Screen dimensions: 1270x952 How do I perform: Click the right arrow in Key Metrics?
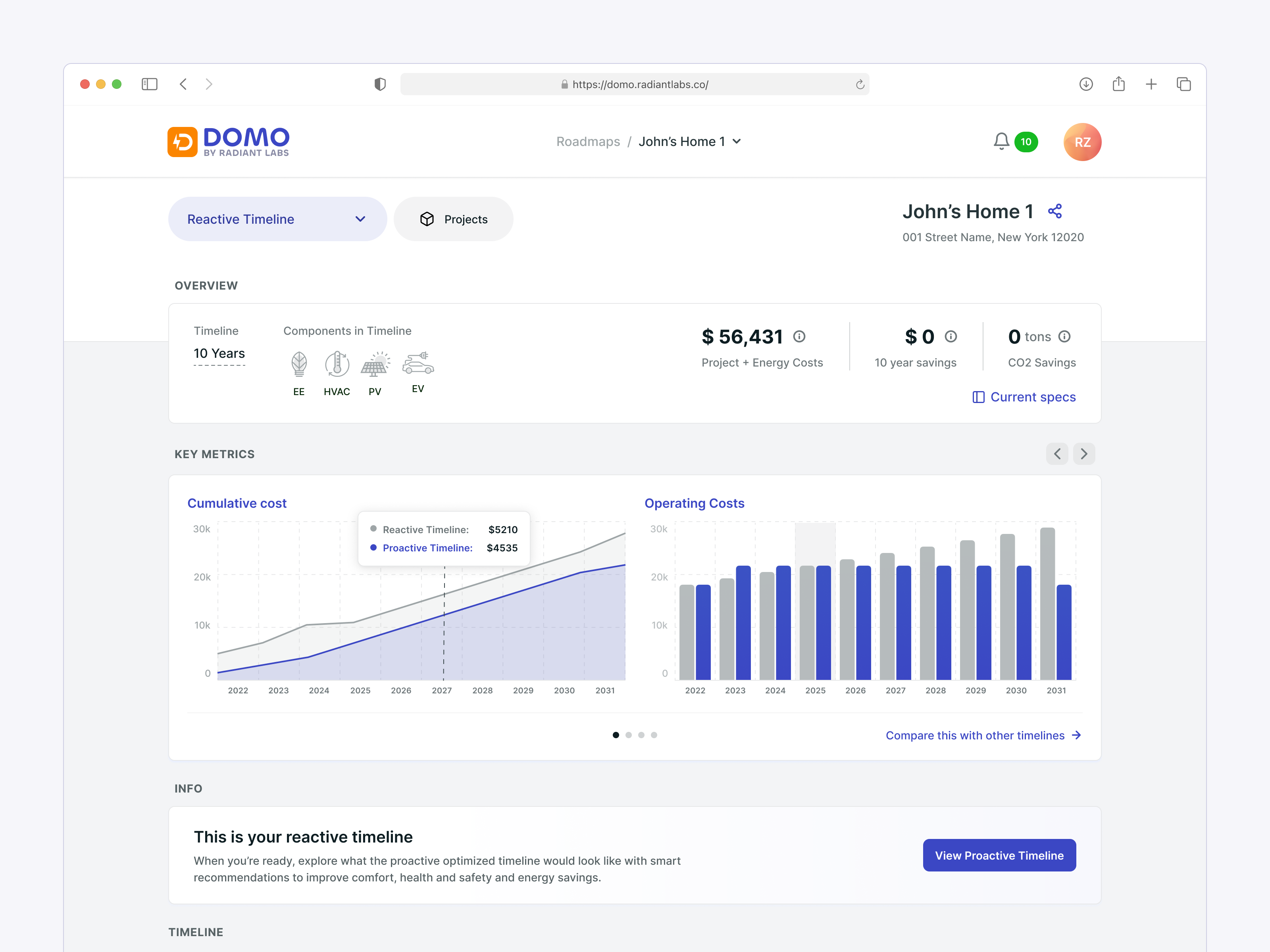[1084, 453]
